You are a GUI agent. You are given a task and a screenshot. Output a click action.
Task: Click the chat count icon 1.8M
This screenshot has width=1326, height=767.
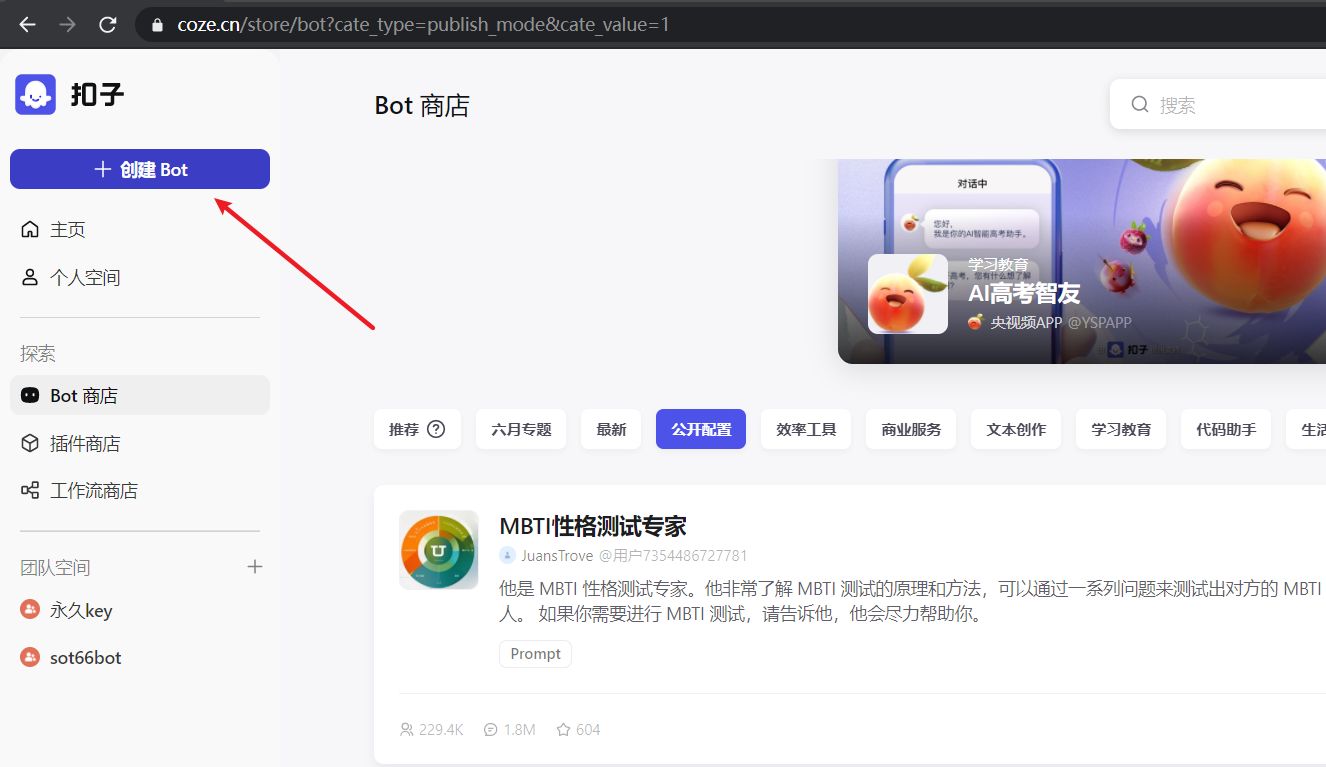point(490,729)
